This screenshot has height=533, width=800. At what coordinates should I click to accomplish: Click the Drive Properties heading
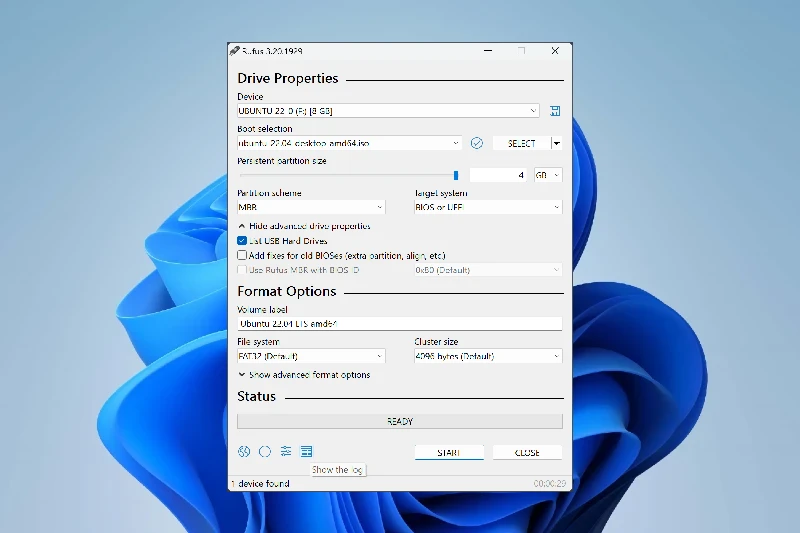click(288, 78)
